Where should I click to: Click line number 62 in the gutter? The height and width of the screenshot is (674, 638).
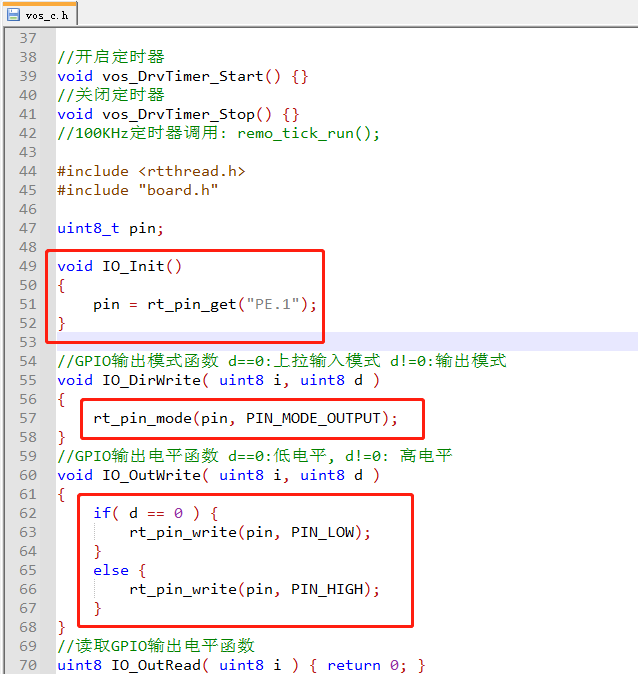pyautogui.click(x=28, y=513)
